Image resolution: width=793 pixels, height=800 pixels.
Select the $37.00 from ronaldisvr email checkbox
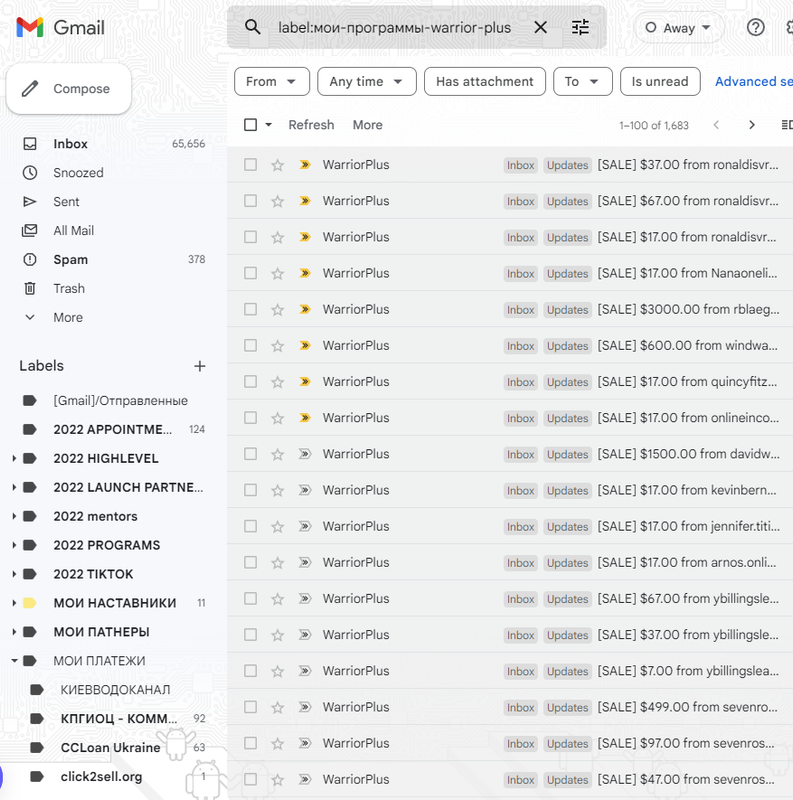[250, 165]
